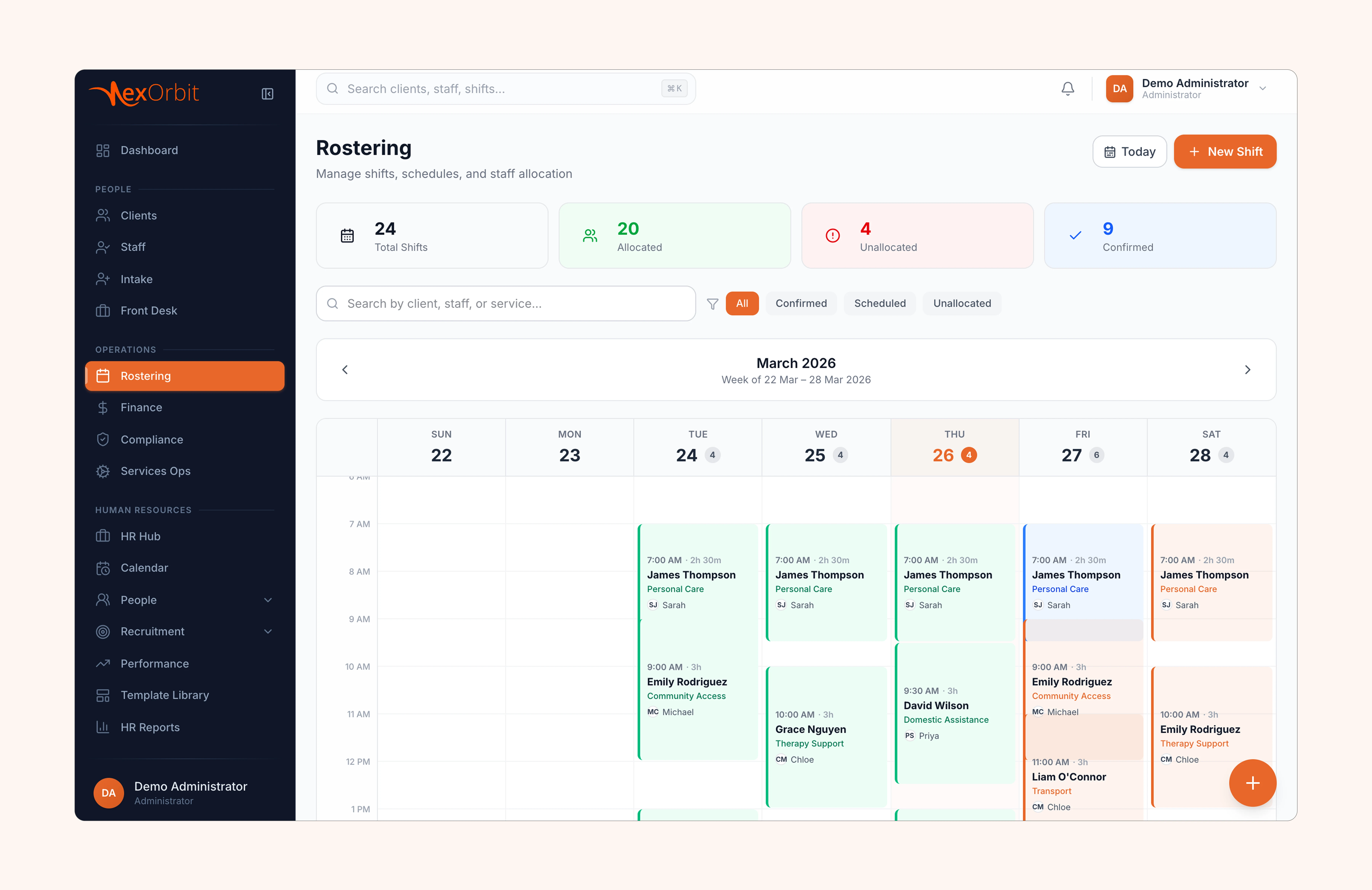Open Saturday's 7:00 AM James Thompson shift

[1212, 582]
